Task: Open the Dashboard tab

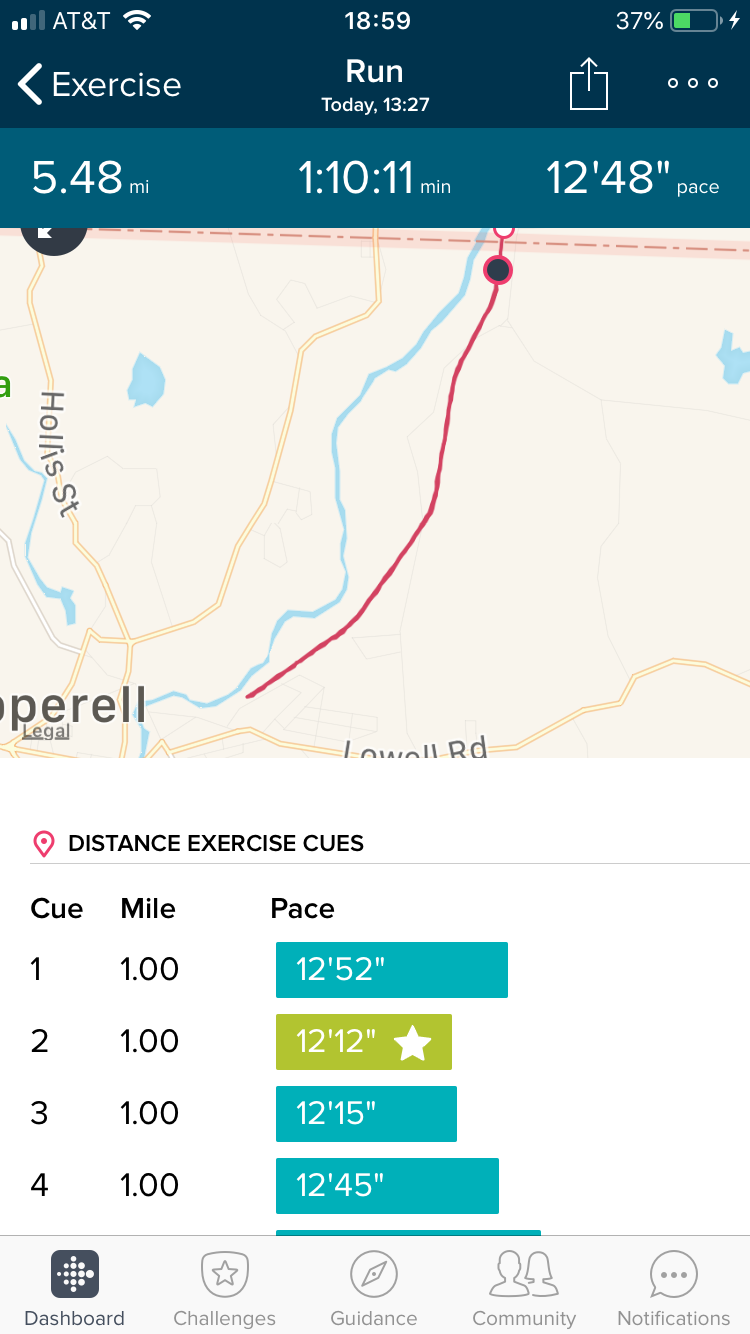Action: click(x=75, y=1289)
